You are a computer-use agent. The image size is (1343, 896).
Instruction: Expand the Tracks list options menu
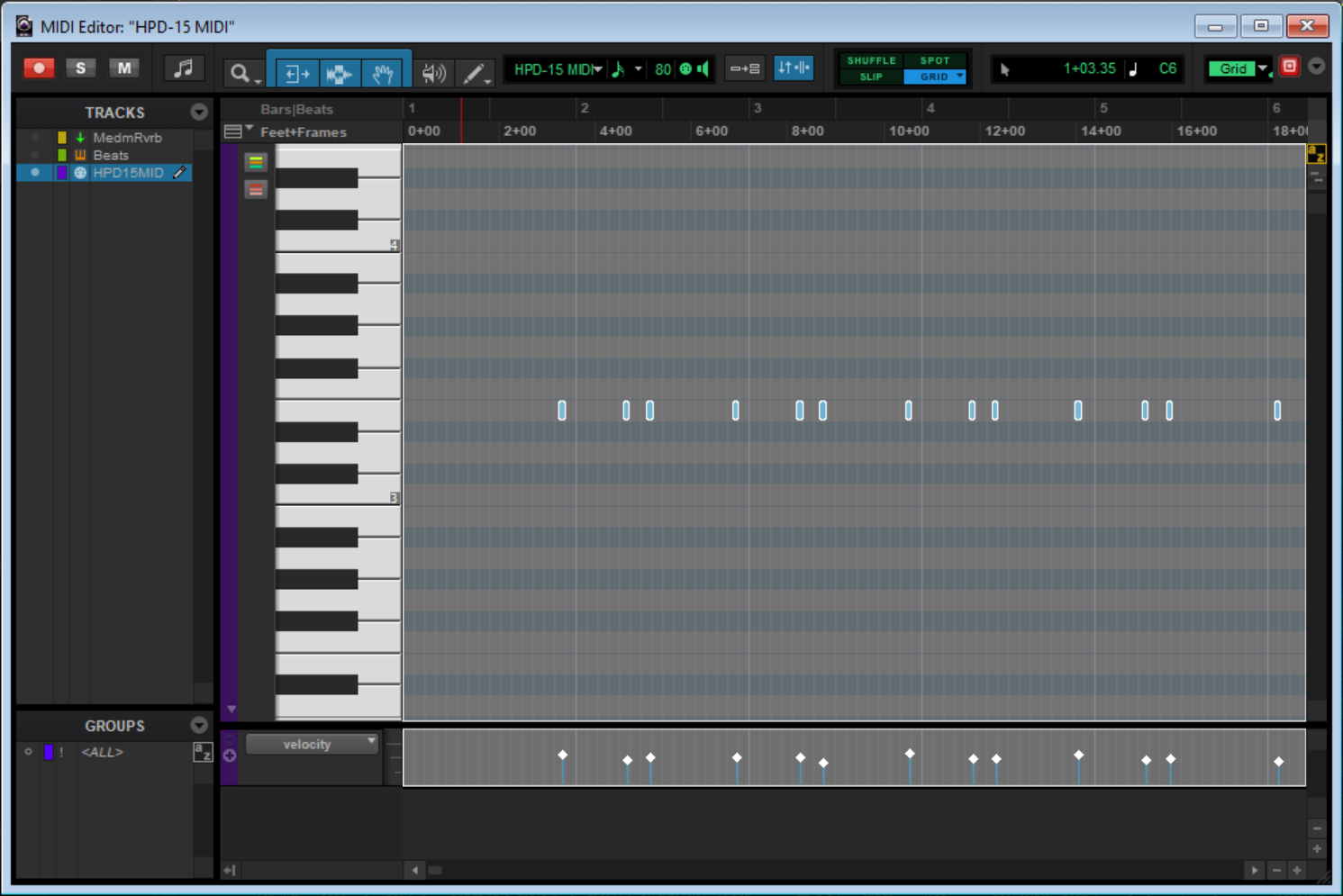pyautogui.click(x=199, y=113)
